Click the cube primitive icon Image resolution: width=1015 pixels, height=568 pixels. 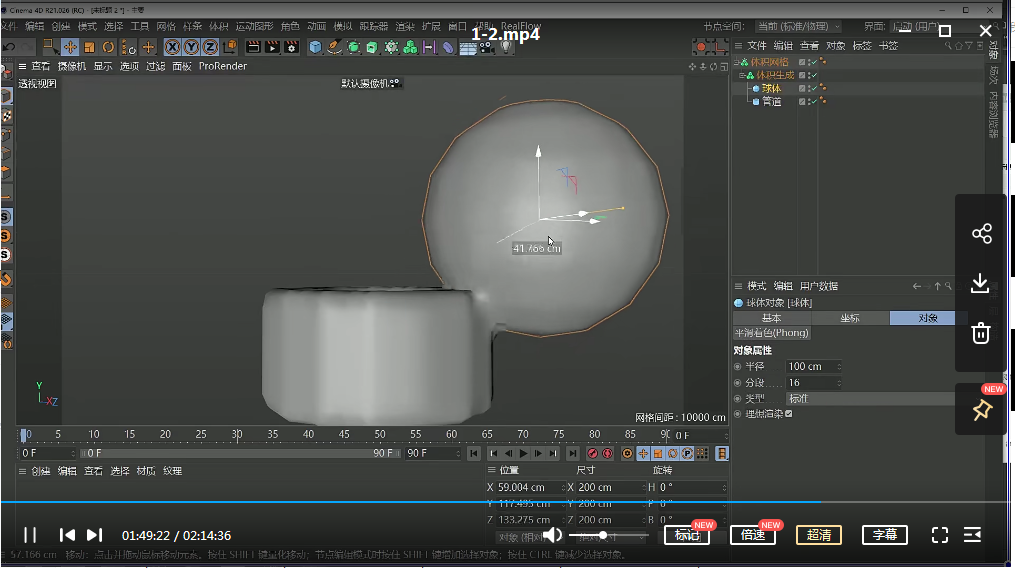point(316,47)
